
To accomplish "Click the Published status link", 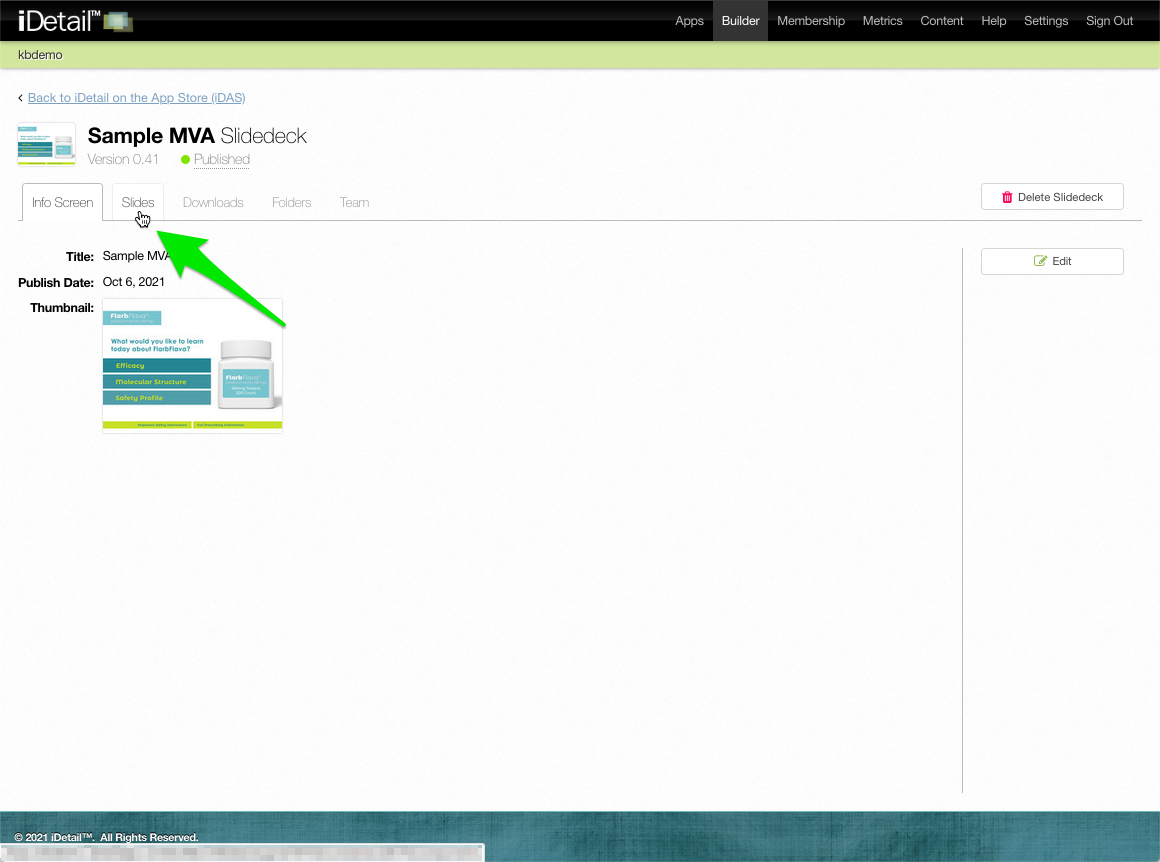I will click(x=222, y=159).
